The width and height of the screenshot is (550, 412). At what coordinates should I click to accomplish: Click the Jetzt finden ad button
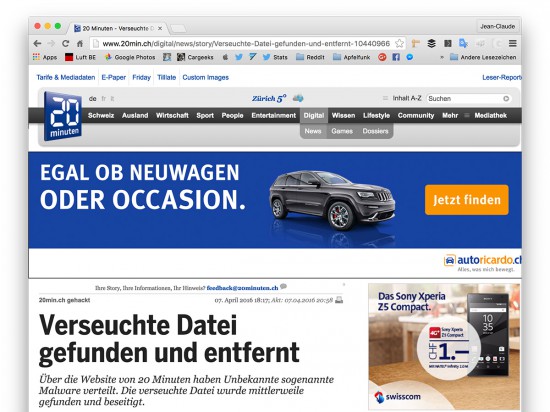click(467, 200)
